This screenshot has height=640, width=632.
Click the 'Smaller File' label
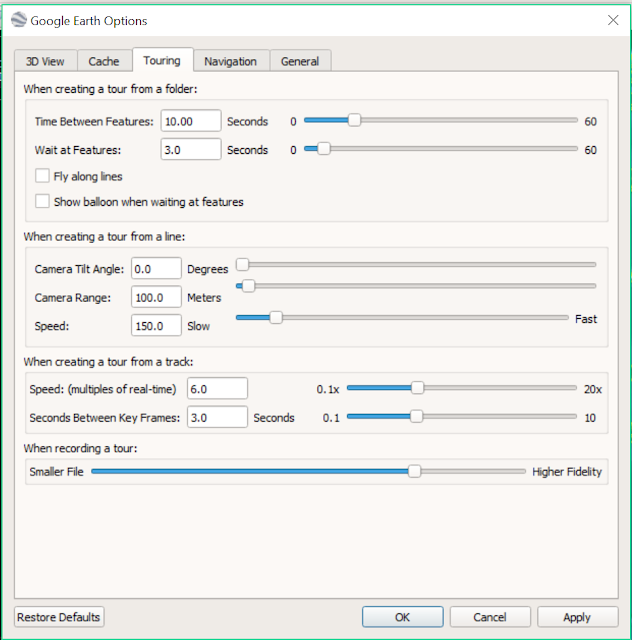[56, 472]
